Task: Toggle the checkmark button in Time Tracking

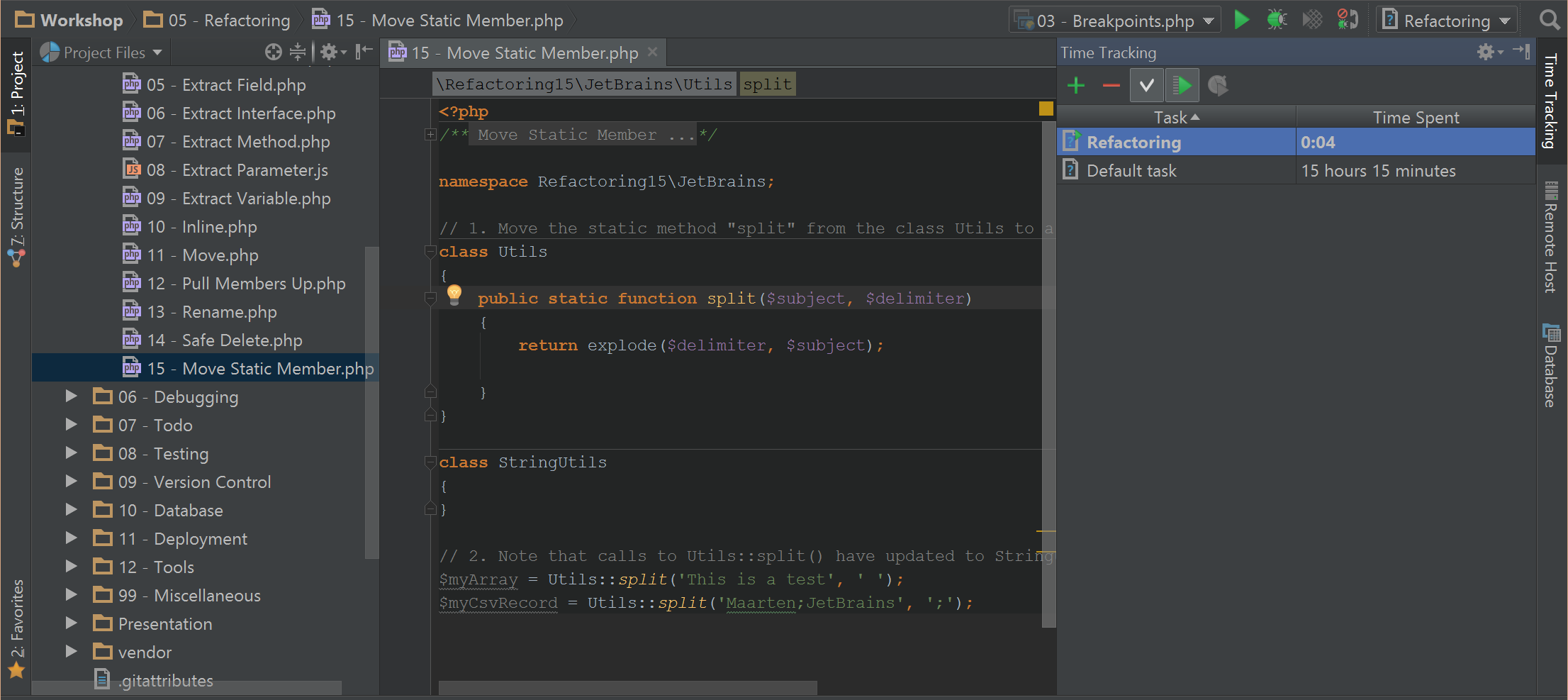Action: 1146,86
